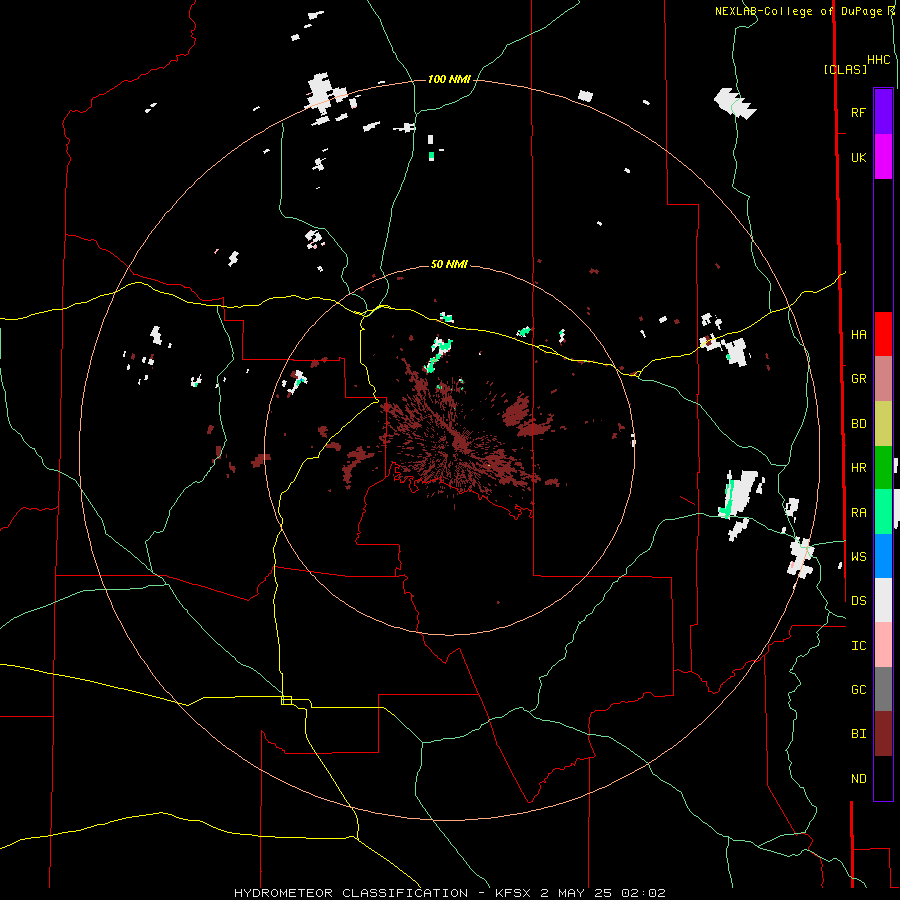900x900 pixels.
Task: Click the RF purple legend swatch
Action: point(883,112)
